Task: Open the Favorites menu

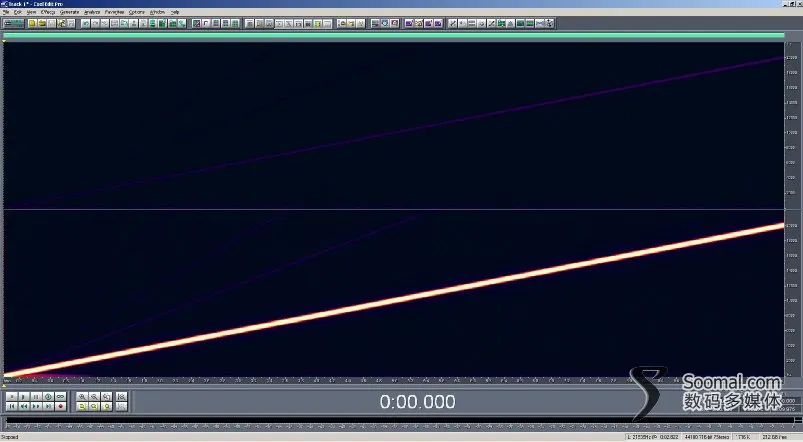Action: [x=114, y=12]
